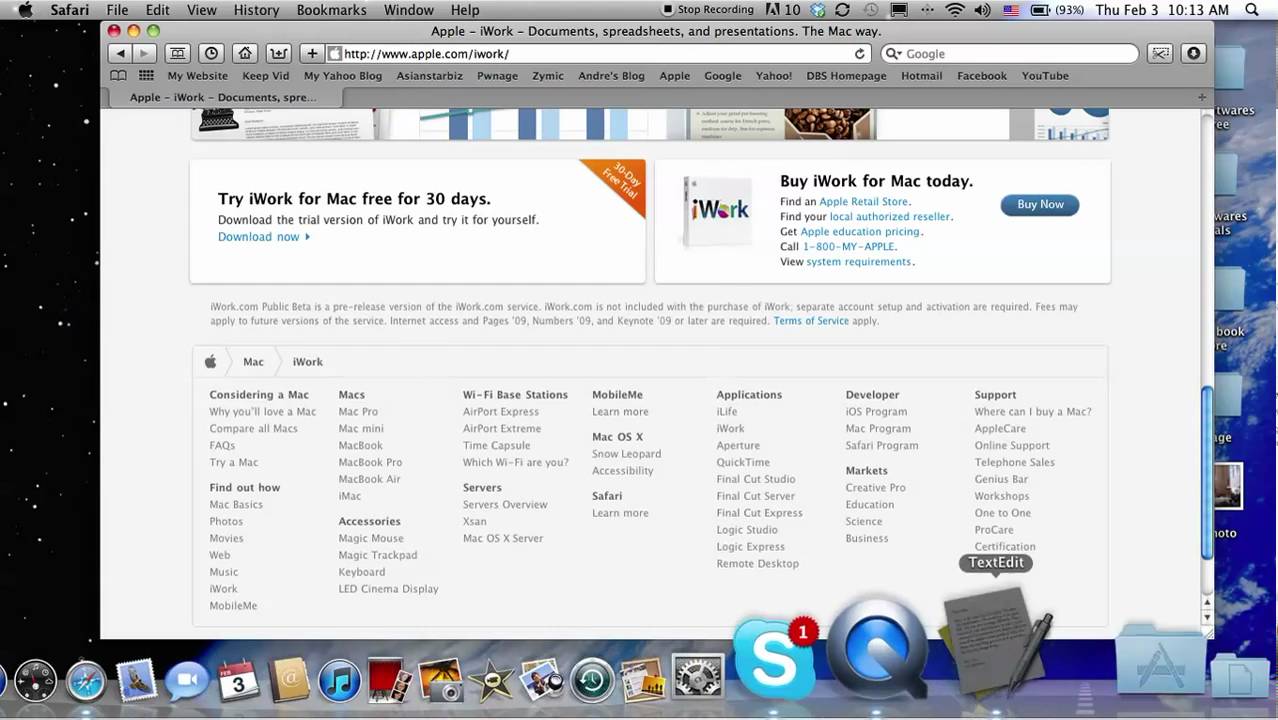Screen dimensions: 1278x720
Task: Click the MacBook Pro footer link
Action: 370,463
